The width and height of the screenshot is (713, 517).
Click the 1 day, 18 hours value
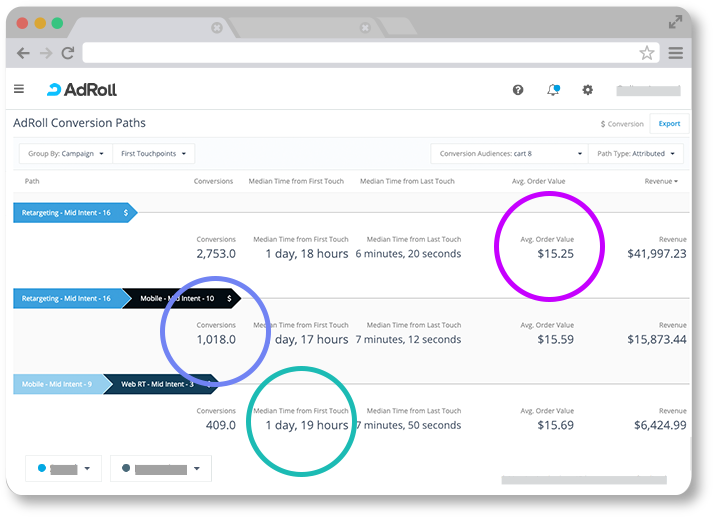coord(307,254)
